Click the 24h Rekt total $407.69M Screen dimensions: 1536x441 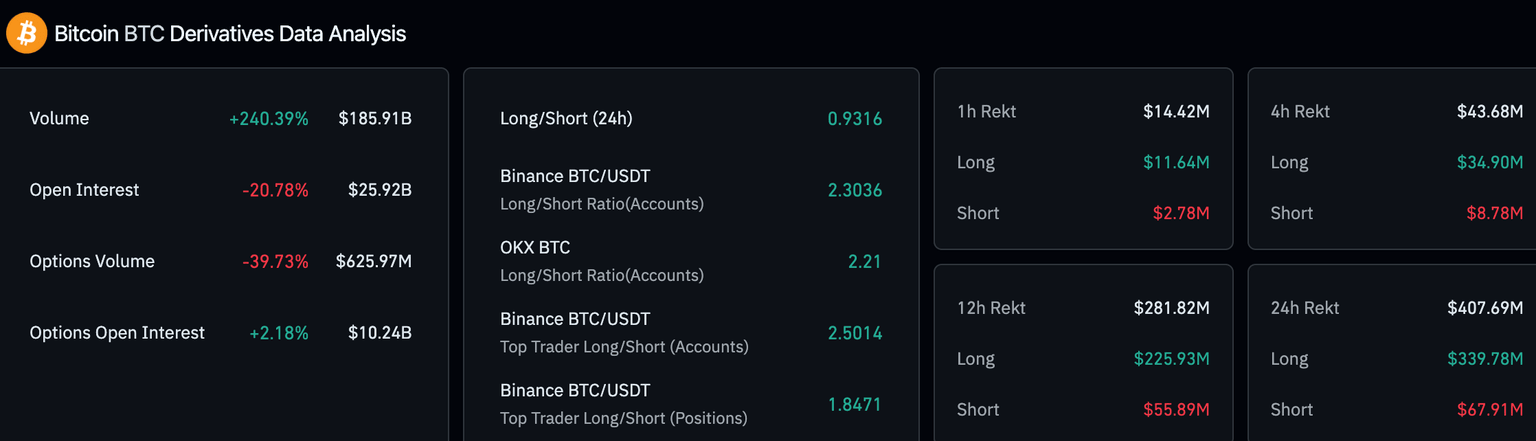(1485, 308)
